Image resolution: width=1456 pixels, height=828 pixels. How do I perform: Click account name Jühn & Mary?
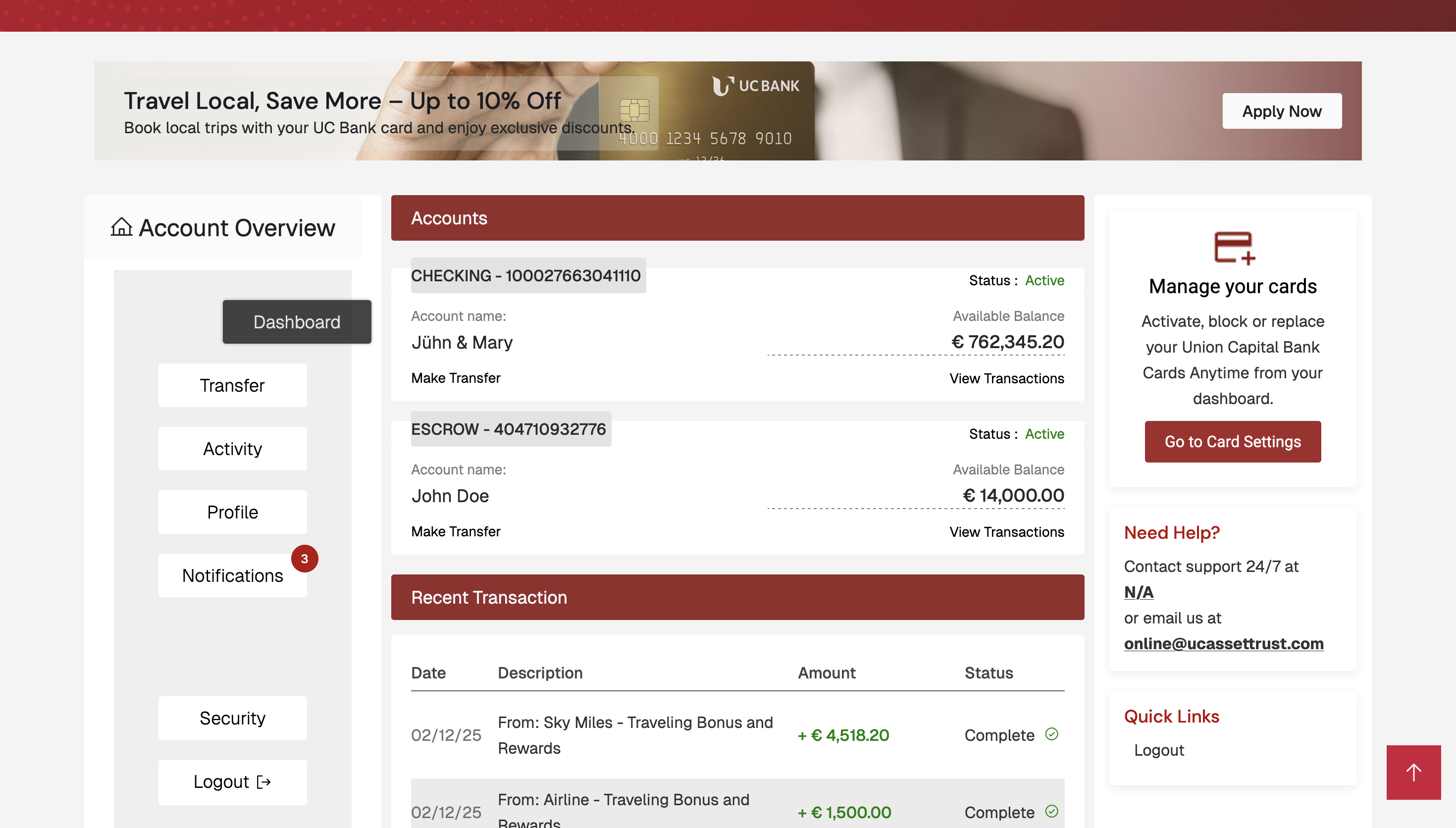pos(462,342)
